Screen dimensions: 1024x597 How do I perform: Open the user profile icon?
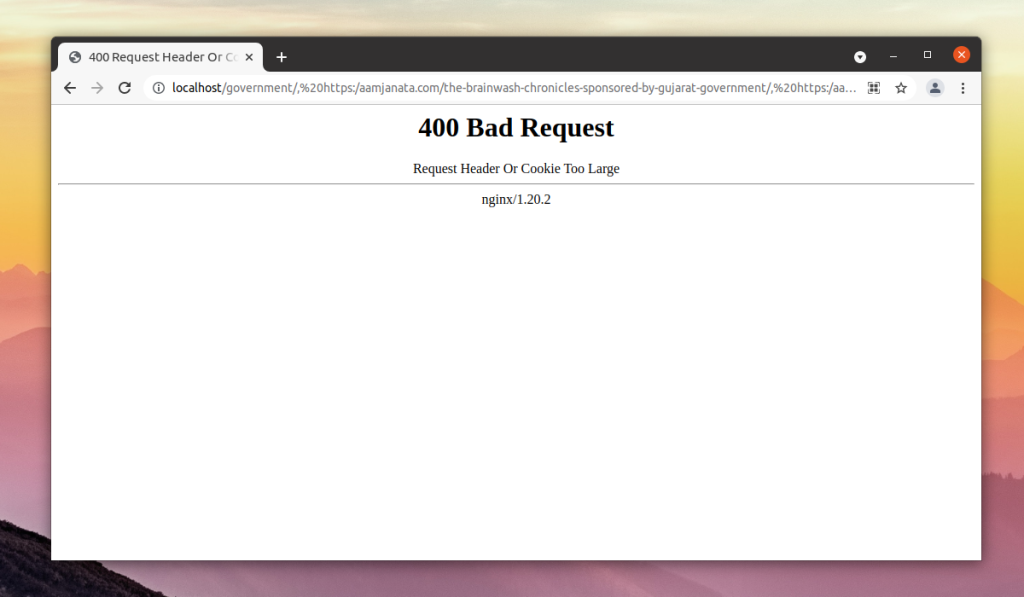coord(935,88)
